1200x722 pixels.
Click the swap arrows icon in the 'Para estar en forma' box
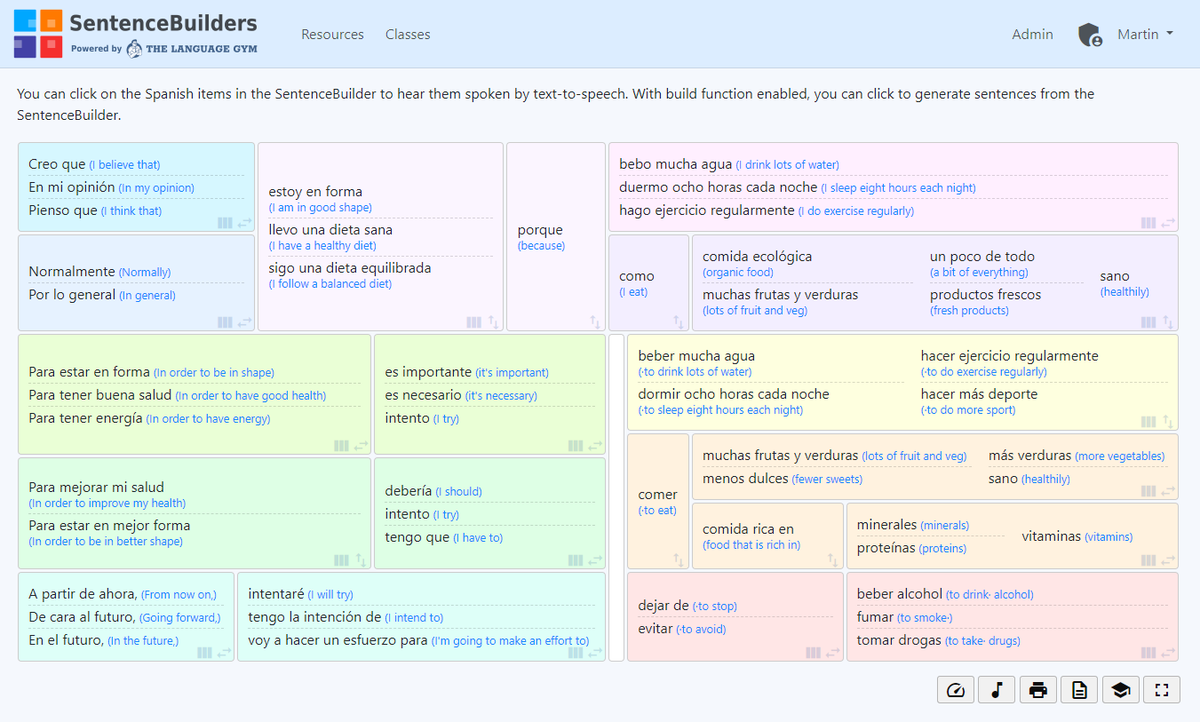[x=361, y=445]
